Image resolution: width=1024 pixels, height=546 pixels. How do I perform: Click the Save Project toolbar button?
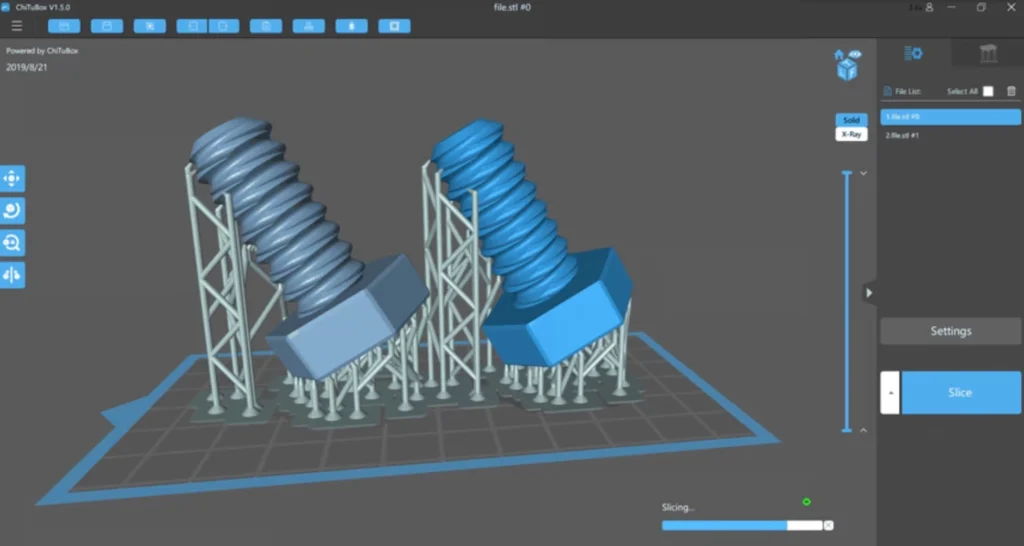point(107,26)
